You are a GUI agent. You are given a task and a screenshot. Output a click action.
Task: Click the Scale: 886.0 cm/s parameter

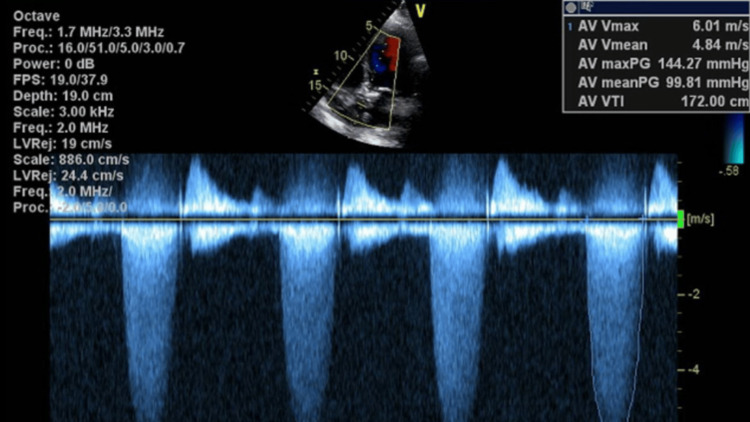coord(71,160)
